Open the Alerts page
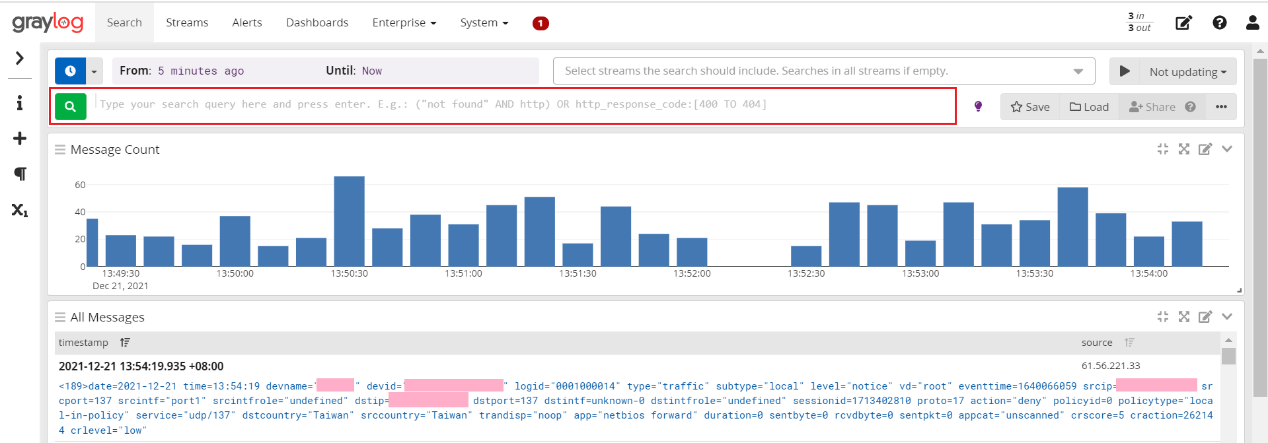 (x=247, y=22)
